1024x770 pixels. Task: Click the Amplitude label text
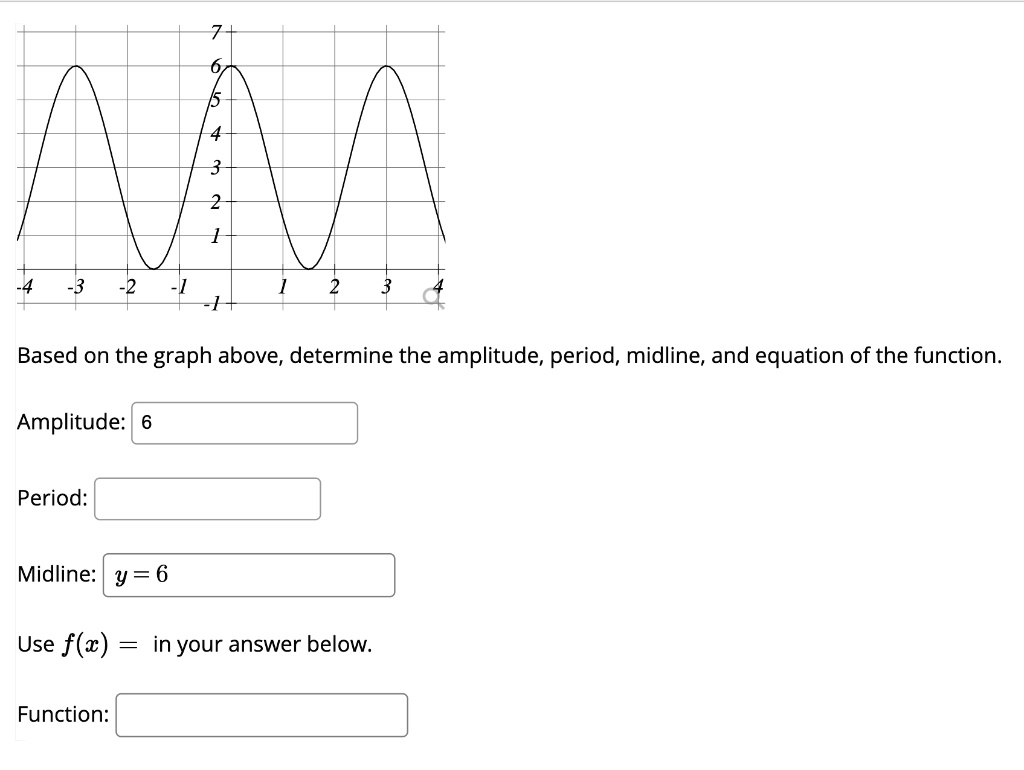point(70,422)
